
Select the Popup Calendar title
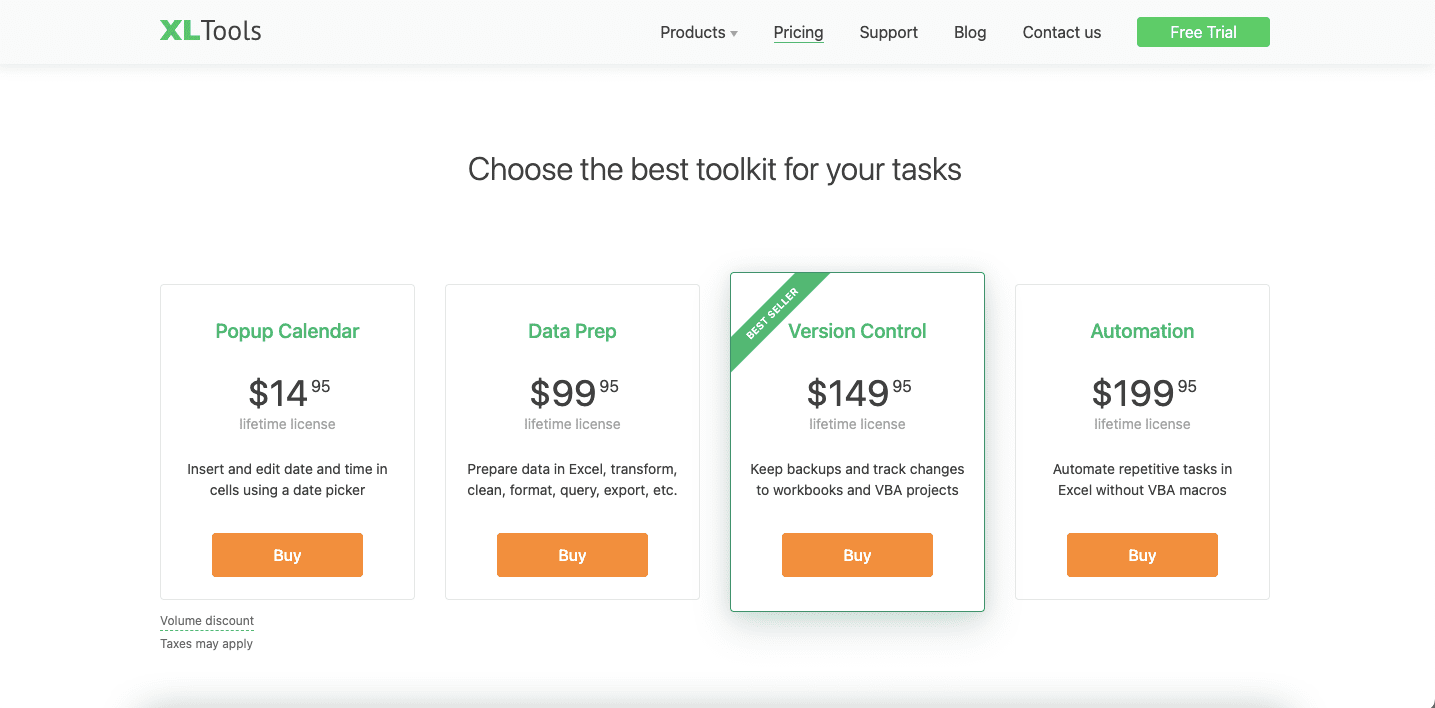coord(287,331)
